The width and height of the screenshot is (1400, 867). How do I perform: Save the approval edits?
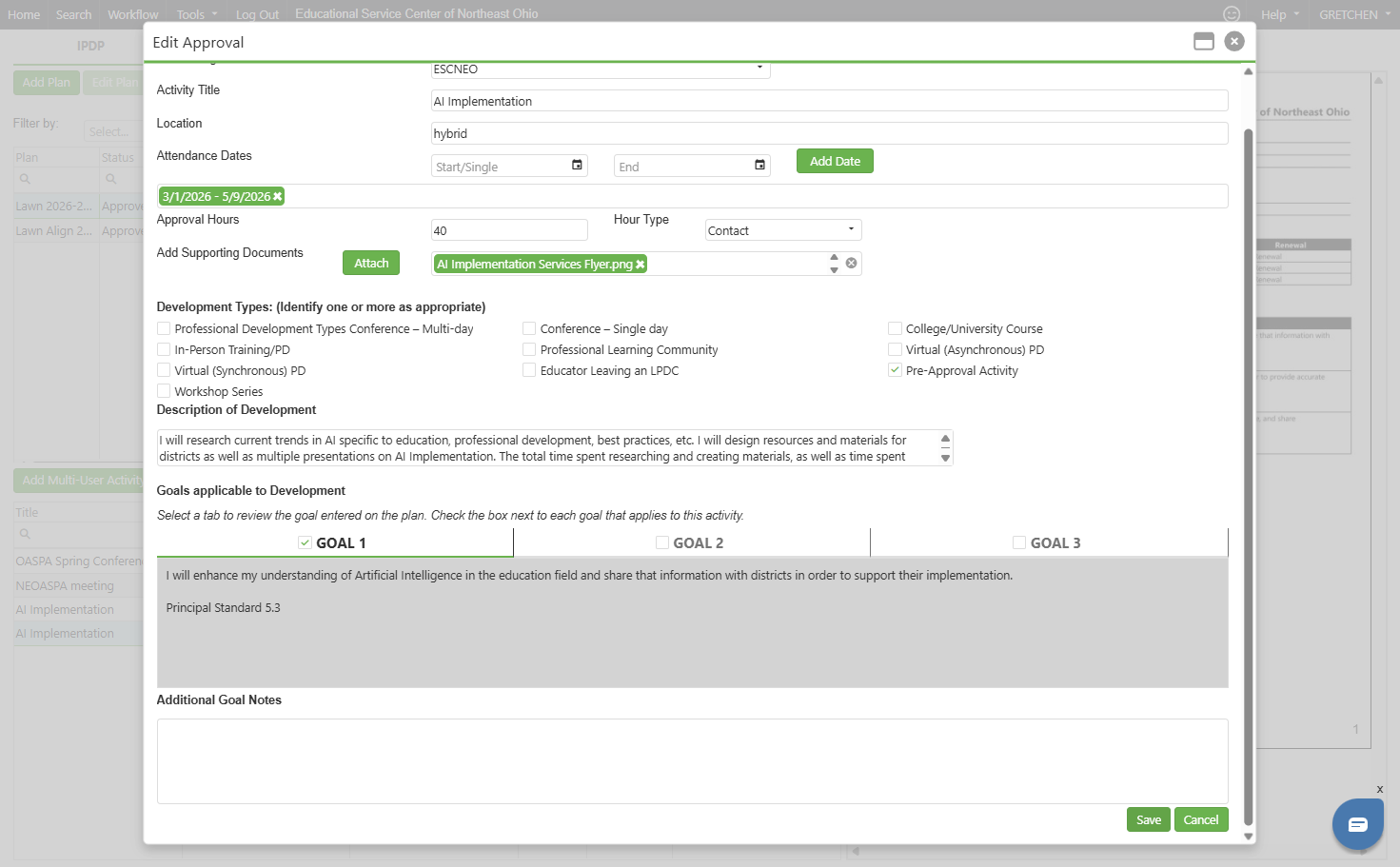[x=1149, y=819]
